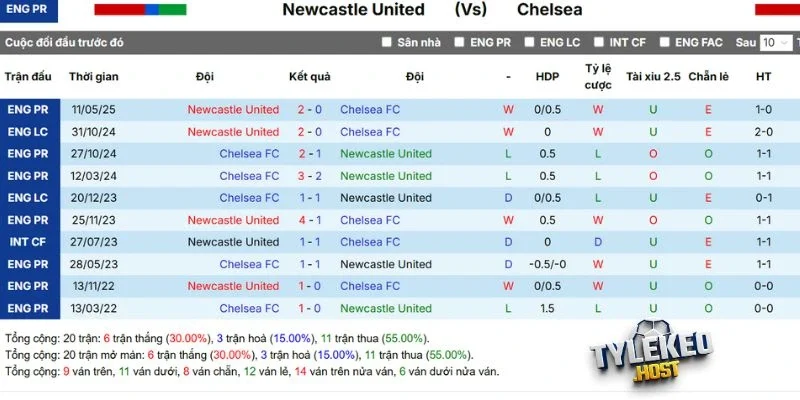Tick the ENG PR filter checkbox
The image size is (800, 400).
(460, 43)
